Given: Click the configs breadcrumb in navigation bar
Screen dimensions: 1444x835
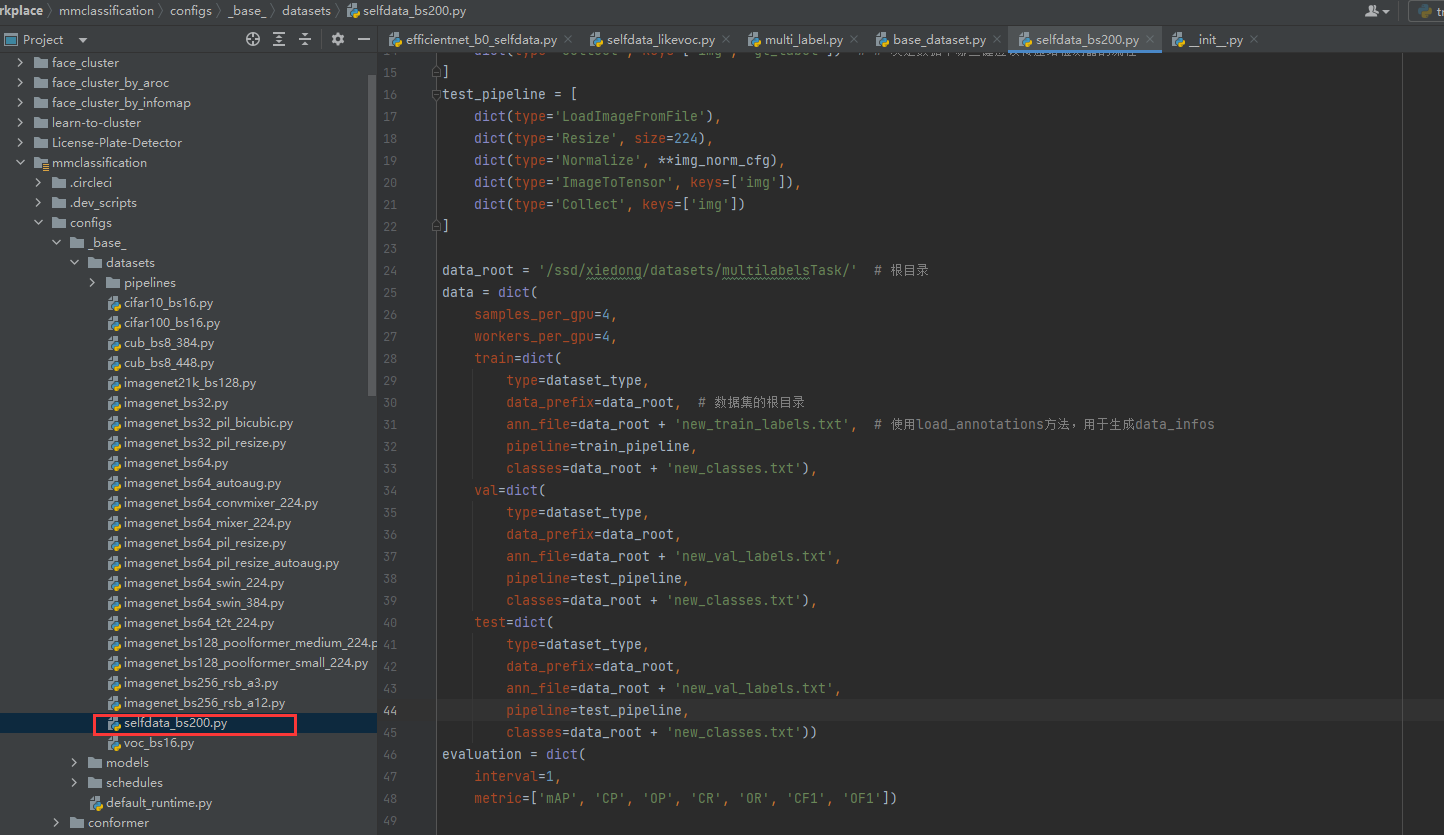Looking at the screenshot, I should [190, 11].
